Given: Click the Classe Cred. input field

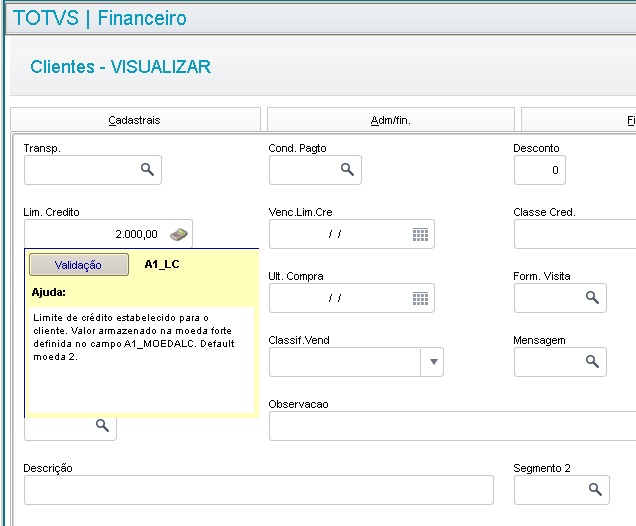Looking at the screenshot, I should tap(575, 234).
